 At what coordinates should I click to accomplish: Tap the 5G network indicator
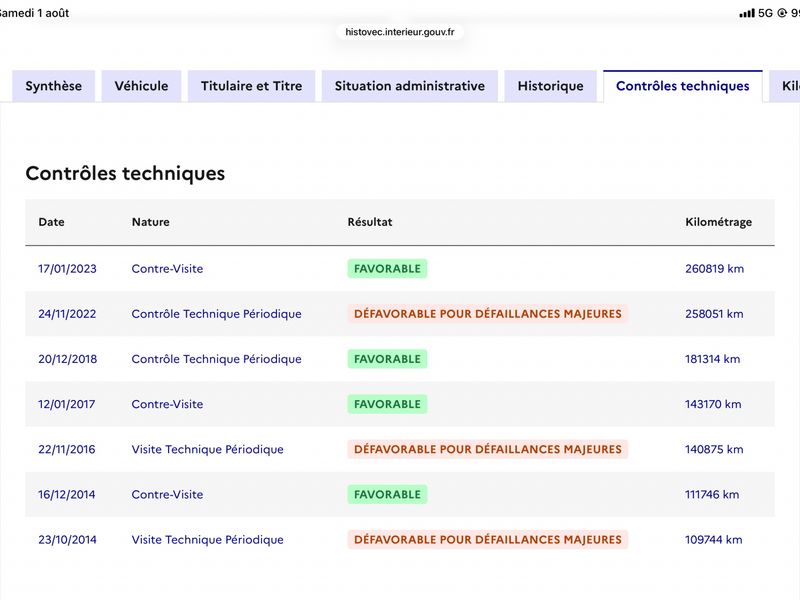click(765, 13)
